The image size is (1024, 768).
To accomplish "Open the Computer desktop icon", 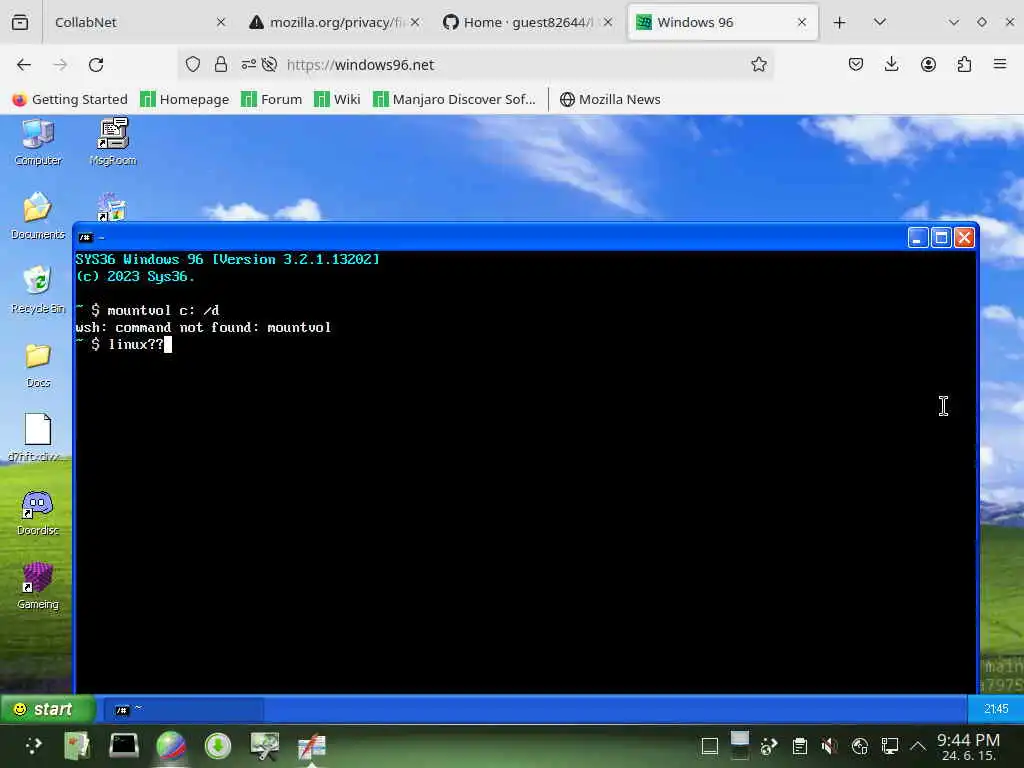I will (x=38, y=142).
